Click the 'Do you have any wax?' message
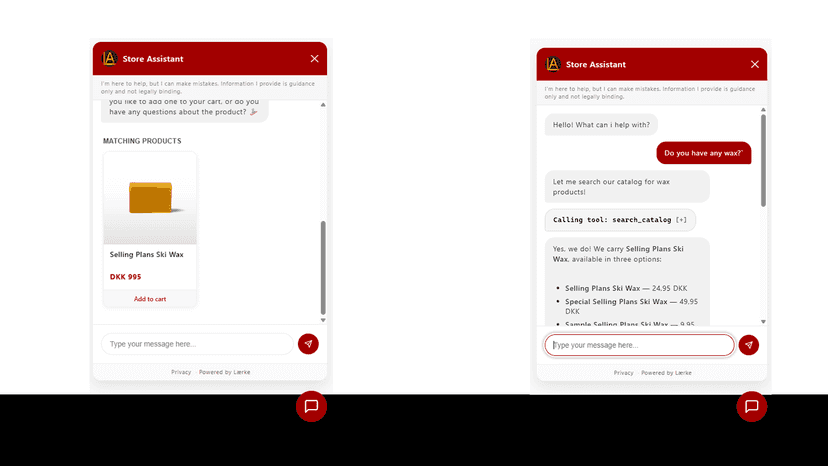Viewport: 828px width, 466px height. (x=704, y=153)
